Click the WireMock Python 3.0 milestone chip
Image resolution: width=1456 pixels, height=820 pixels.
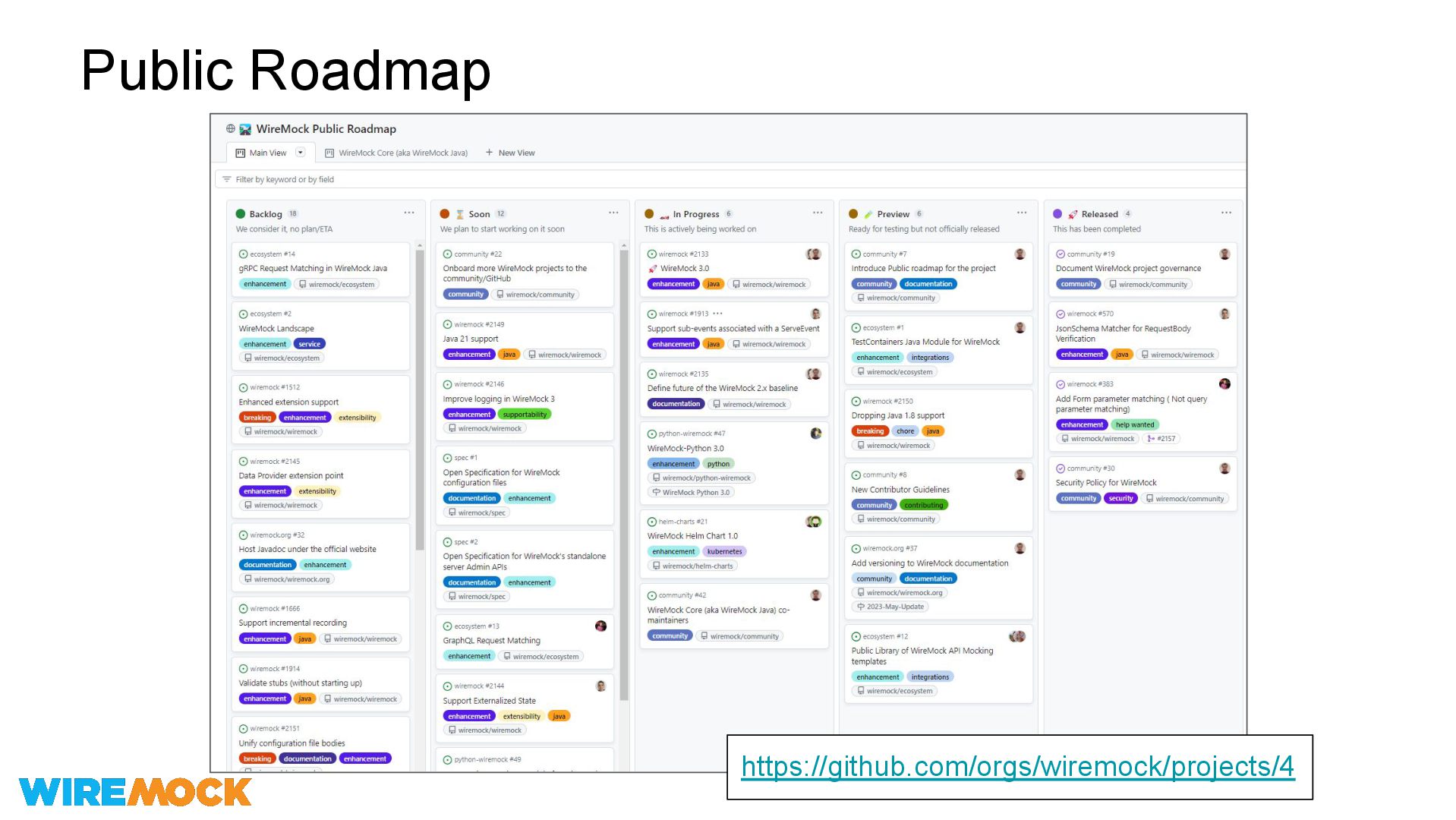(x=691, y=493)
